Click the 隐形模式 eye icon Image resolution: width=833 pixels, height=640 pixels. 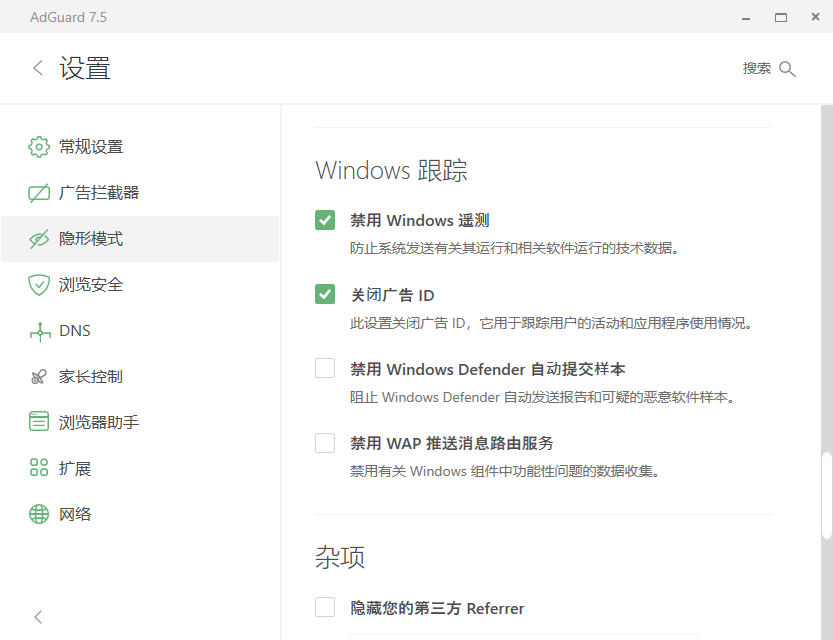tap(39, 239)
